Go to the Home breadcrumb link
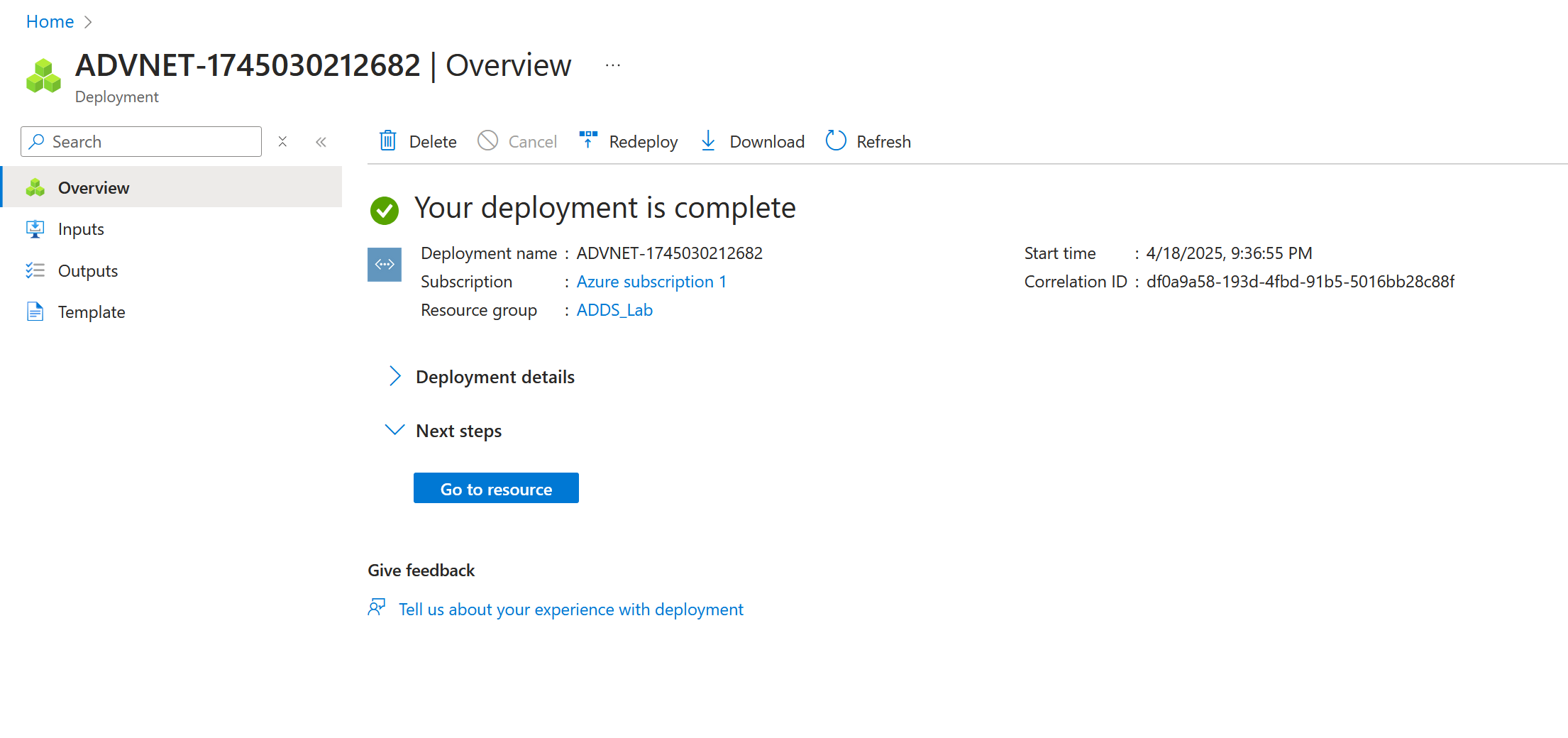The width and height of the screenshot is (1568, 738). pyautogui.click(x=50, y=21)
